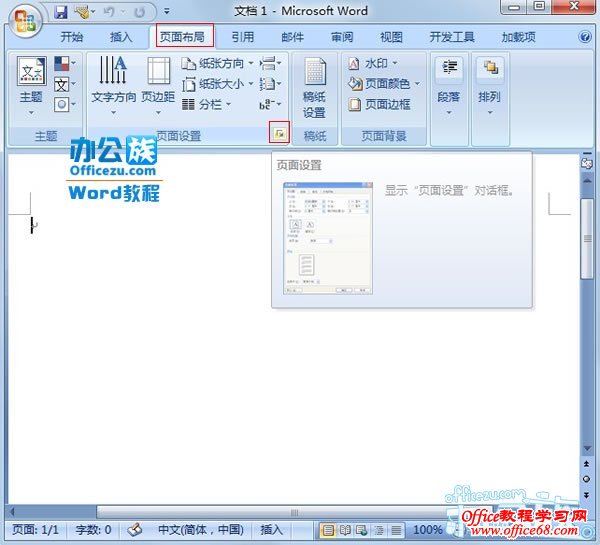Viewport: 600px width, 545px height.
Task: Click the Select Browse Object circle button
Action: point(587,479)
